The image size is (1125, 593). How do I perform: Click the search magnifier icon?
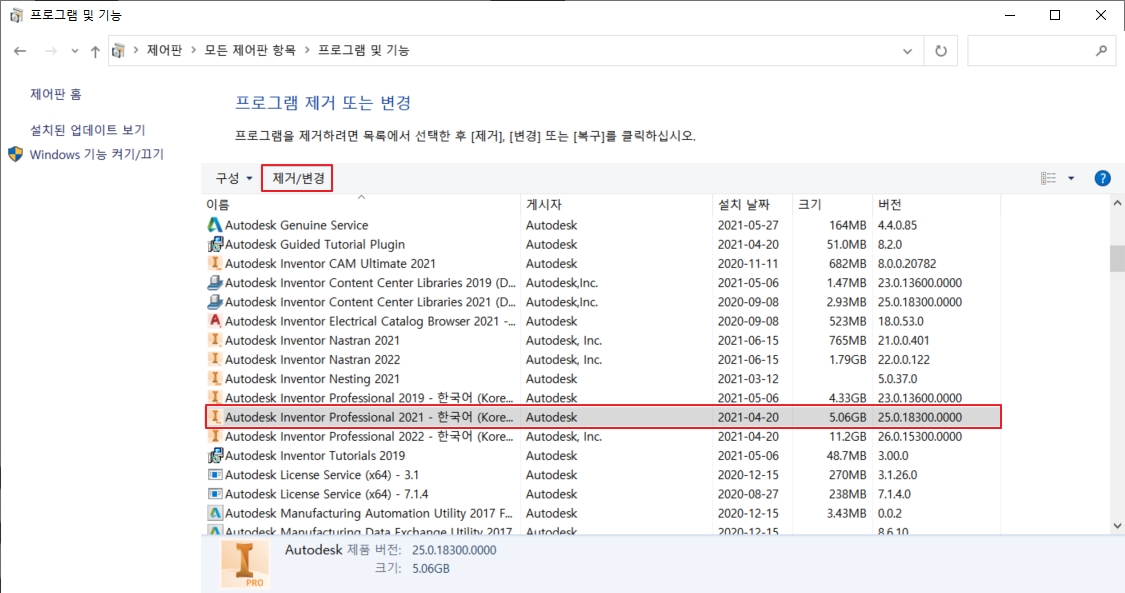point(1101,51)
